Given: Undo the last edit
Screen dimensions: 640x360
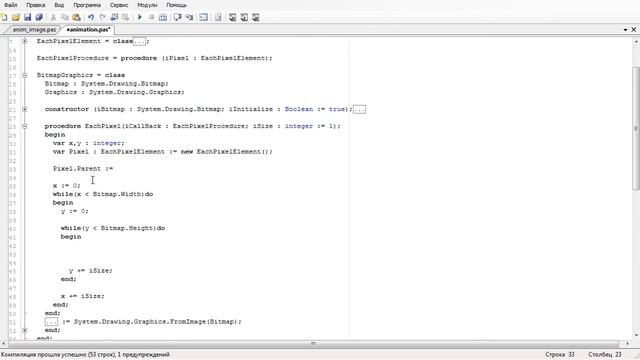Looking at the screenshot, I should pos(91,17).
